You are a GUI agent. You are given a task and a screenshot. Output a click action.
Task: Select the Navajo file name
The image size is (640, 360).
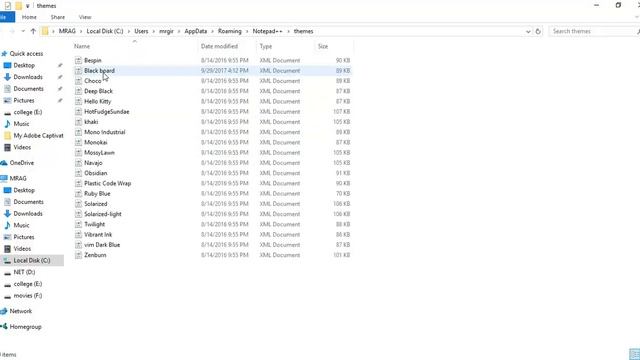click(93, 162)
